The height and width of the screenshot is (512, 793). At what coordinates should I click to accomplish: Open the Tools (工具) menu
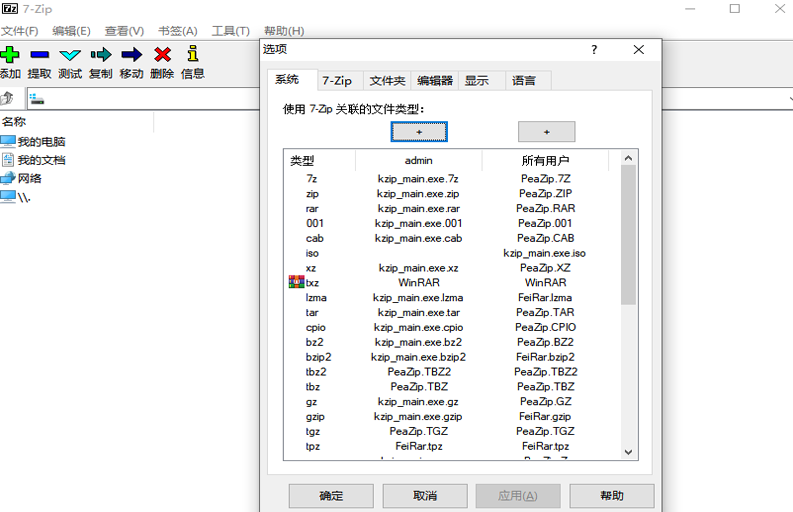click(230, 31)
